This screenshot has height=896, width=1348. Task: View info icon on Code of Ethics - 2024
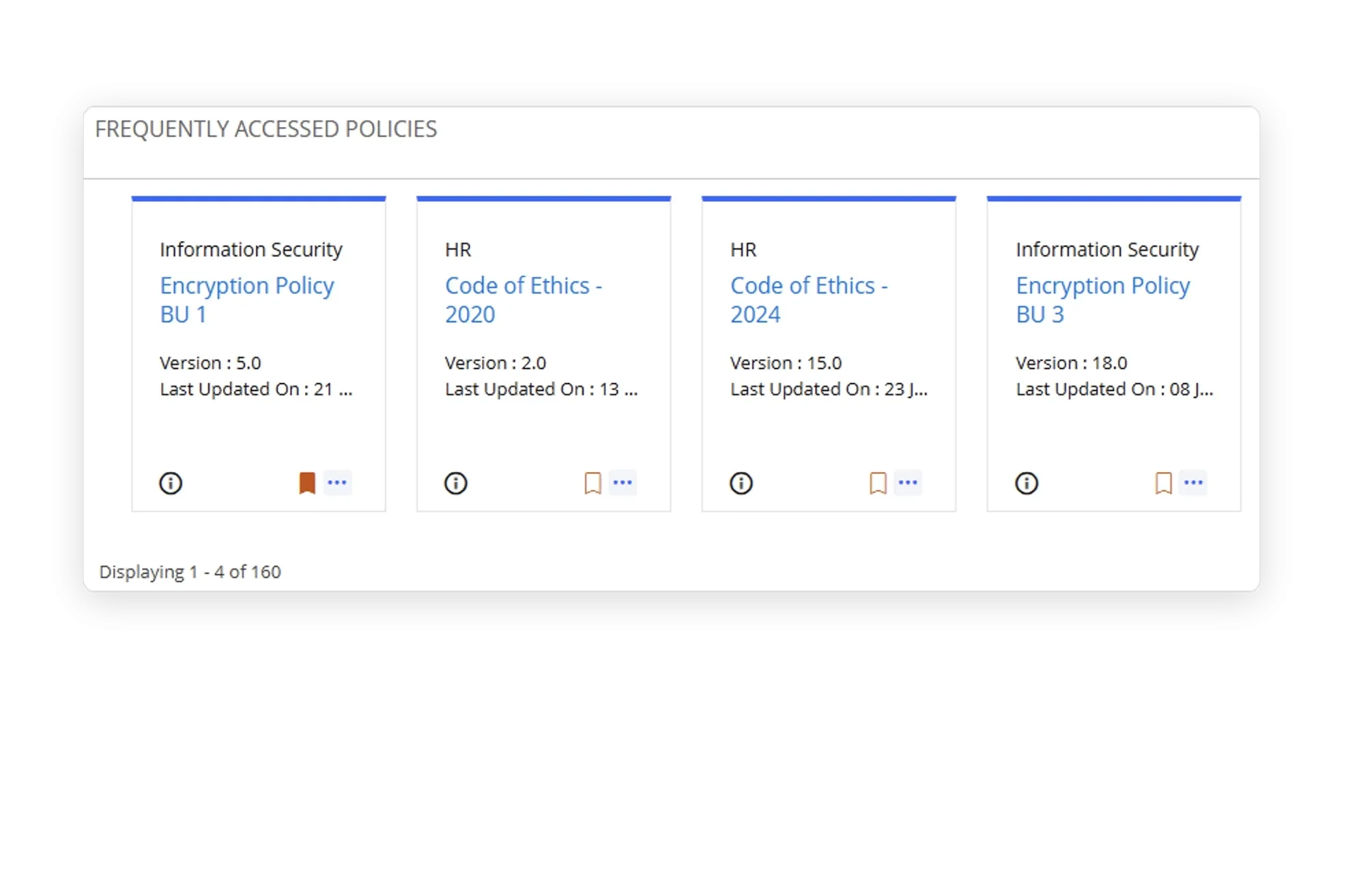tap(741, 483)
